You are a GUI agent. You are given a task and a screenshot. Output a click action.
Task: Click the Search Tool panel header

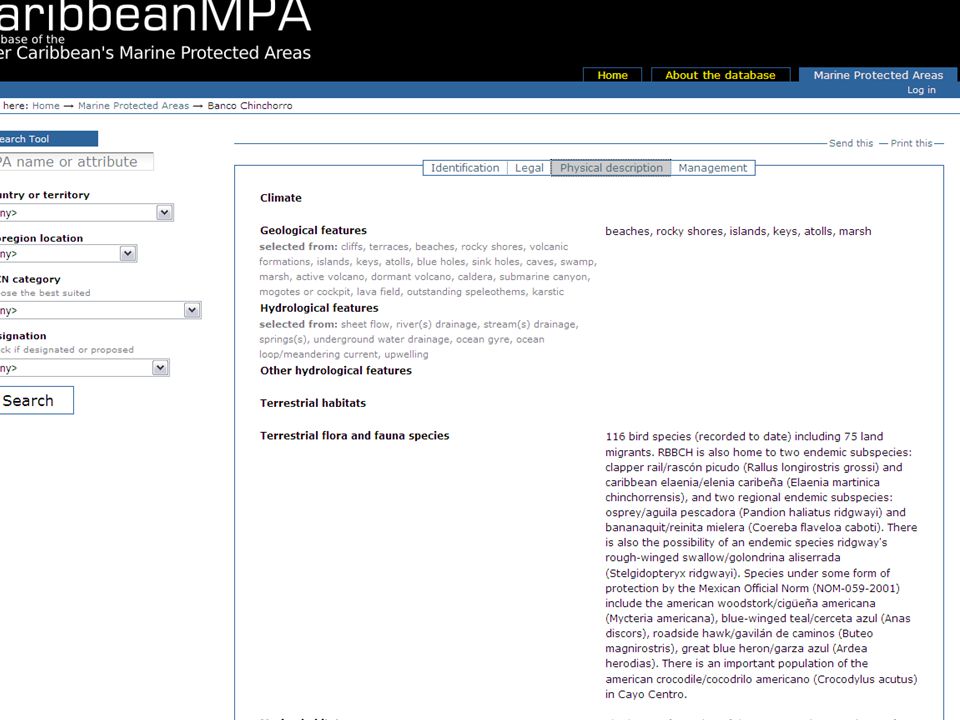pos(48,139)
